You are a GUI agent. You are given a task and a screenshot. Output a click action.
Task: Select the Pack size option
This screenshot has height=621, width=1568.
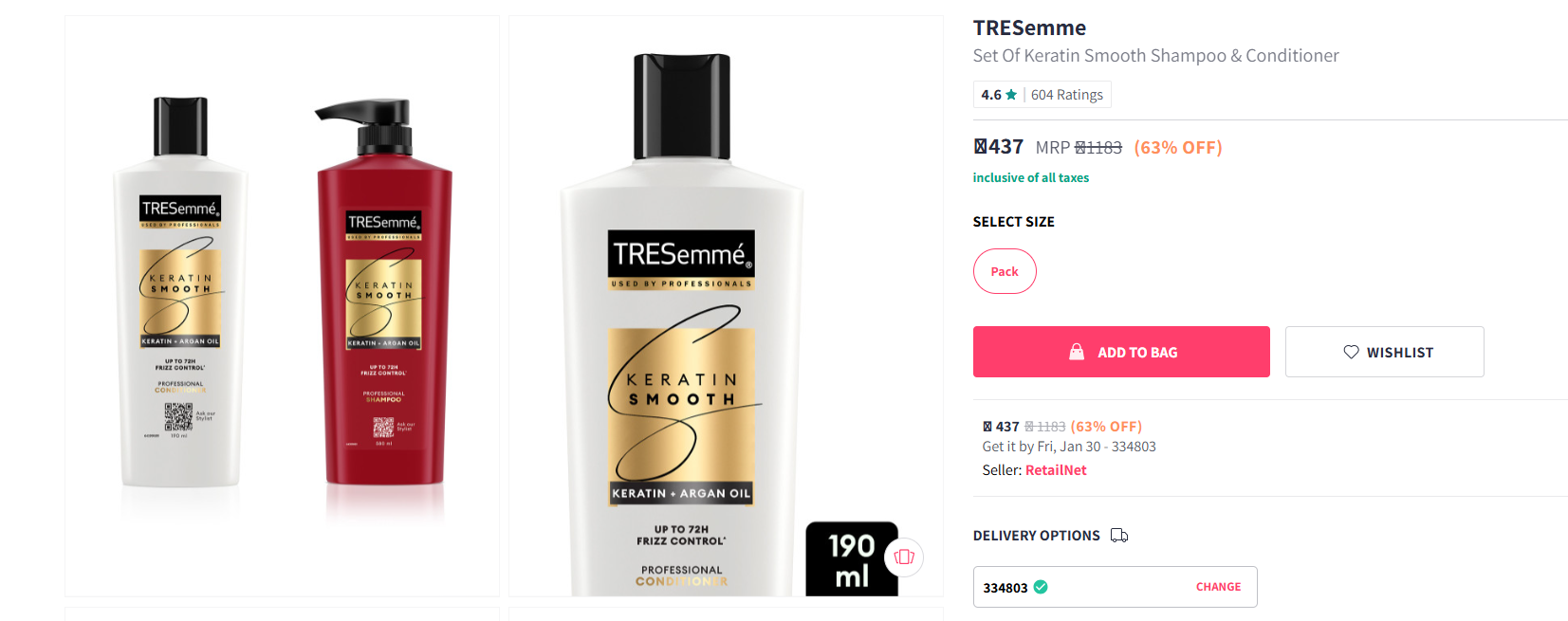[1005, 271]
